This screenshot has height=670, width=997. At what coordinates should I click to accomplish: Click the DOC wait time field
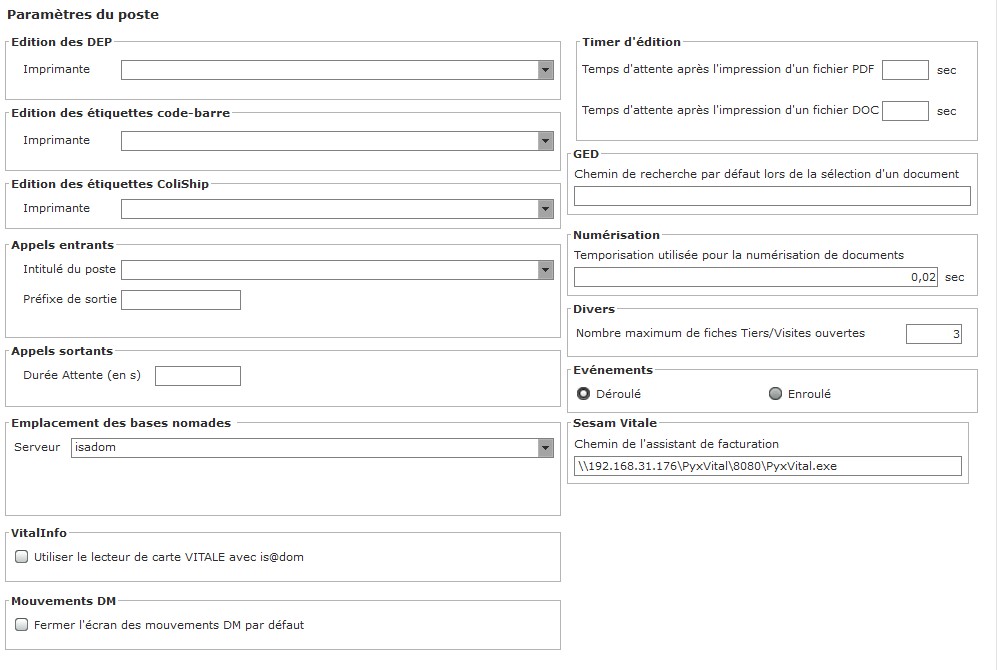click(905, 111)
